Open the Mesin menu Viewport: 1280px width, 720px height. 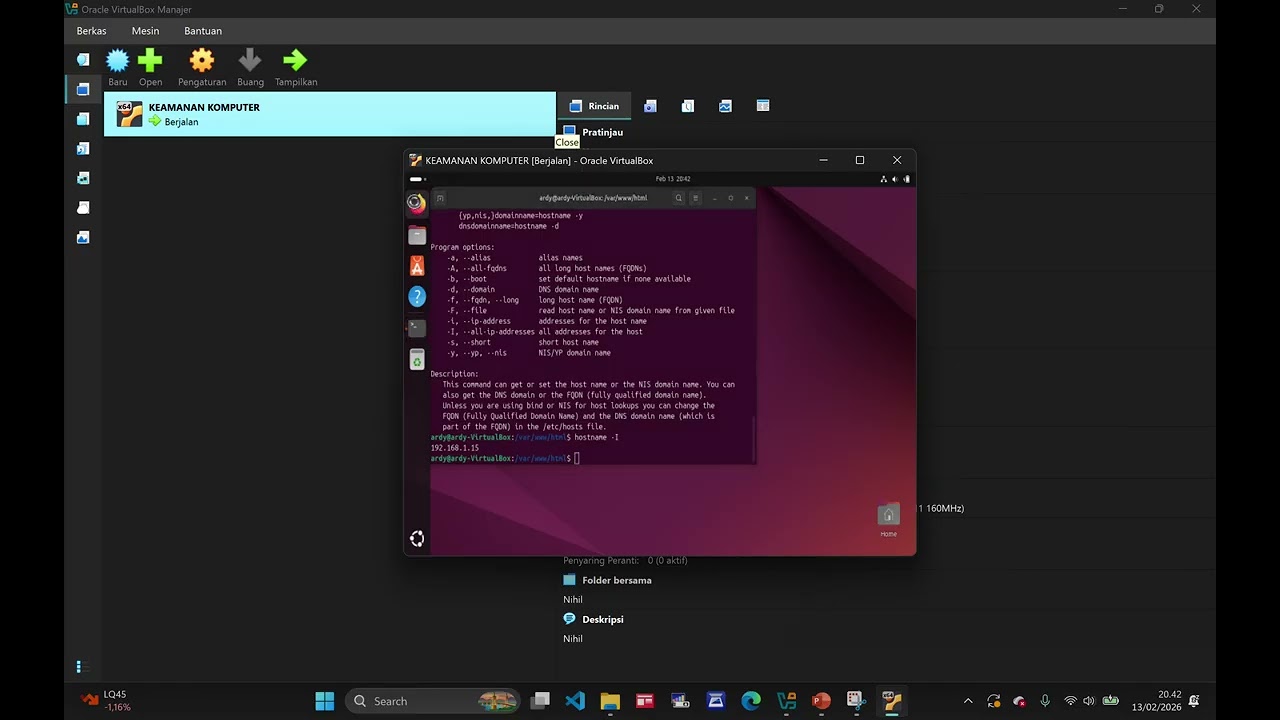pyautogui.click(x=145, y=31)
